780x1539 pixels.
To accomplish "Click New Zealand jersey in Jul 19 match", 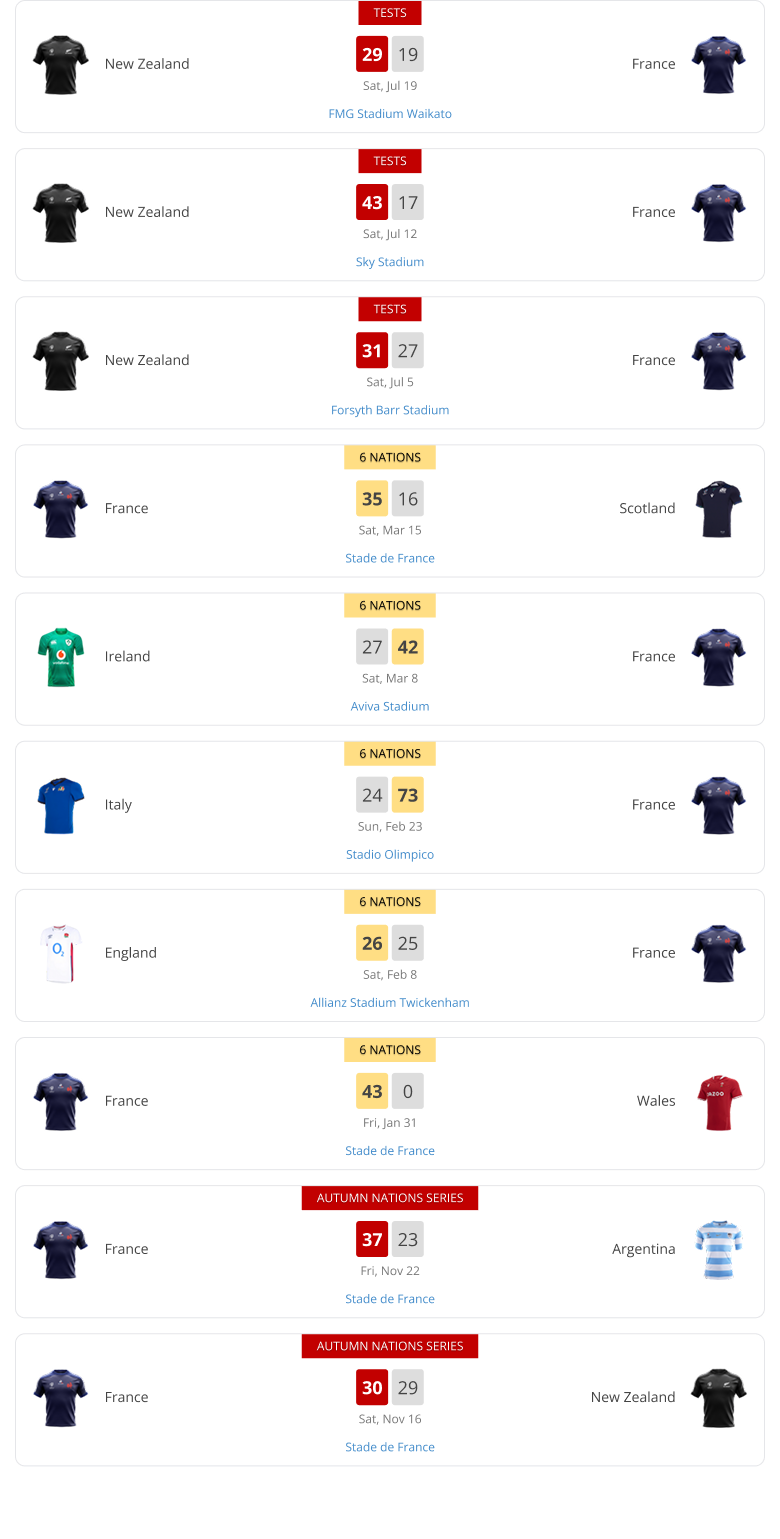I will point(60,65).
